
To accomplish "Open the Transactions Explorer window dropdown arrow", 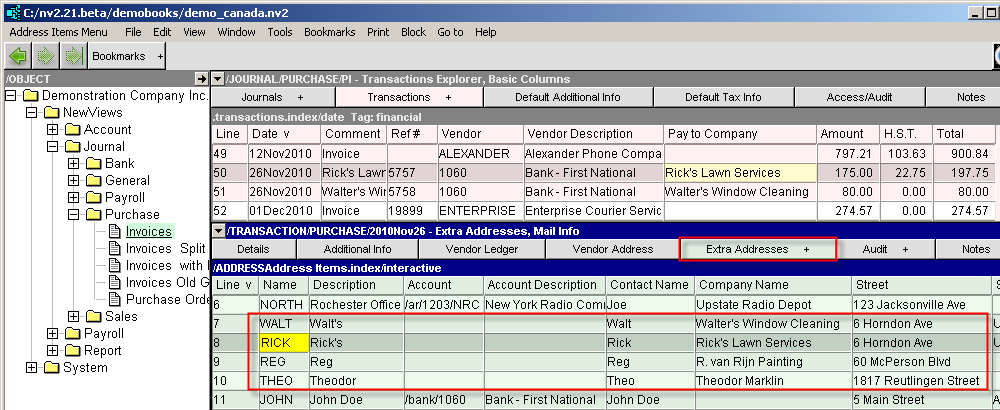I will [x=217, y=79].
